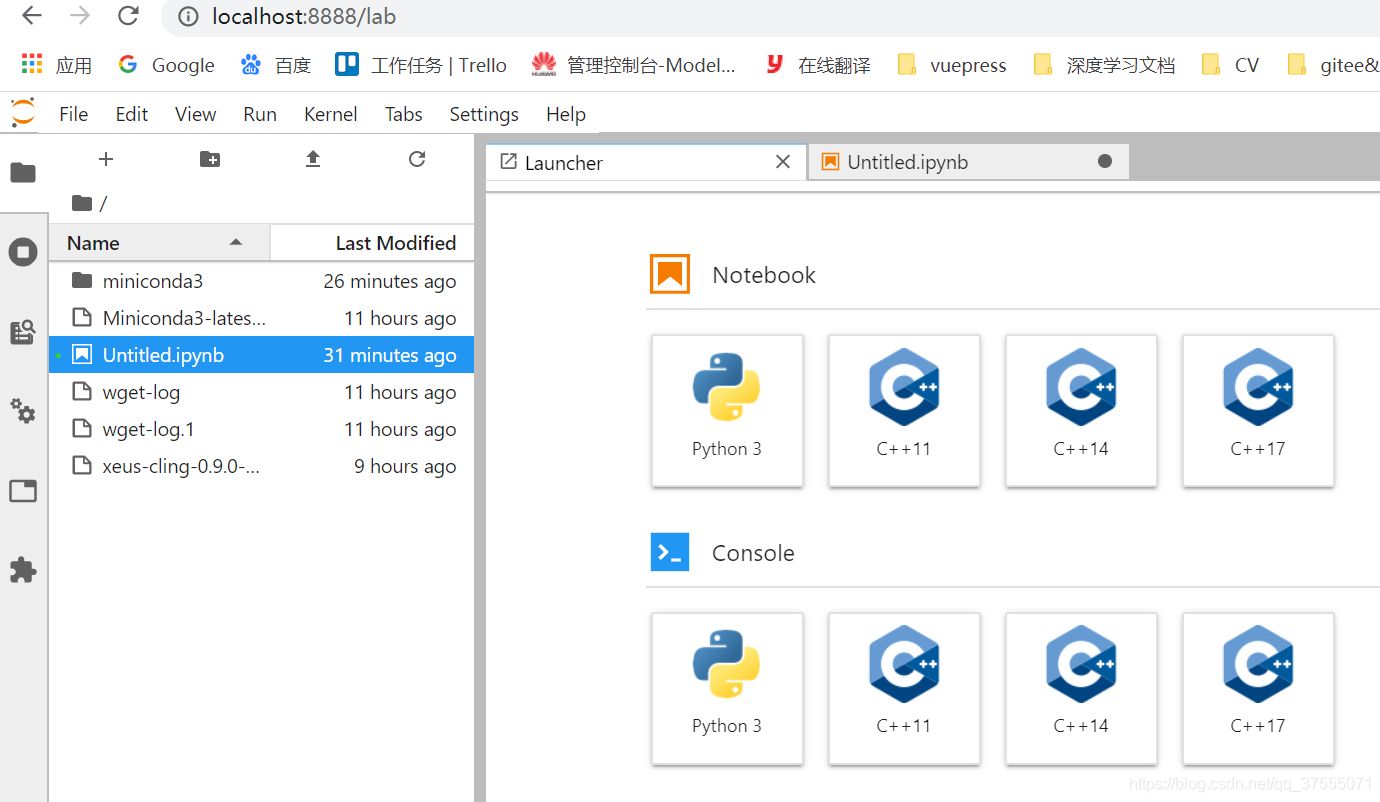This screenshot has height=802, width=1380.
Task: Sort files by Name column
Action: 158,243
